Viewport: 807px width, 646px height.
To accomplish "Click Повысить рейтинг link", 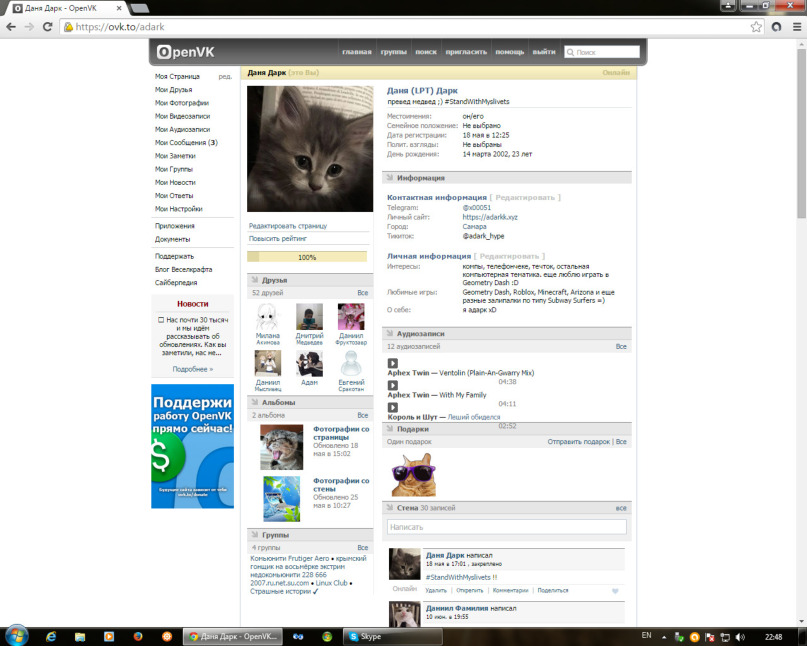I will (x=278, y=239).
